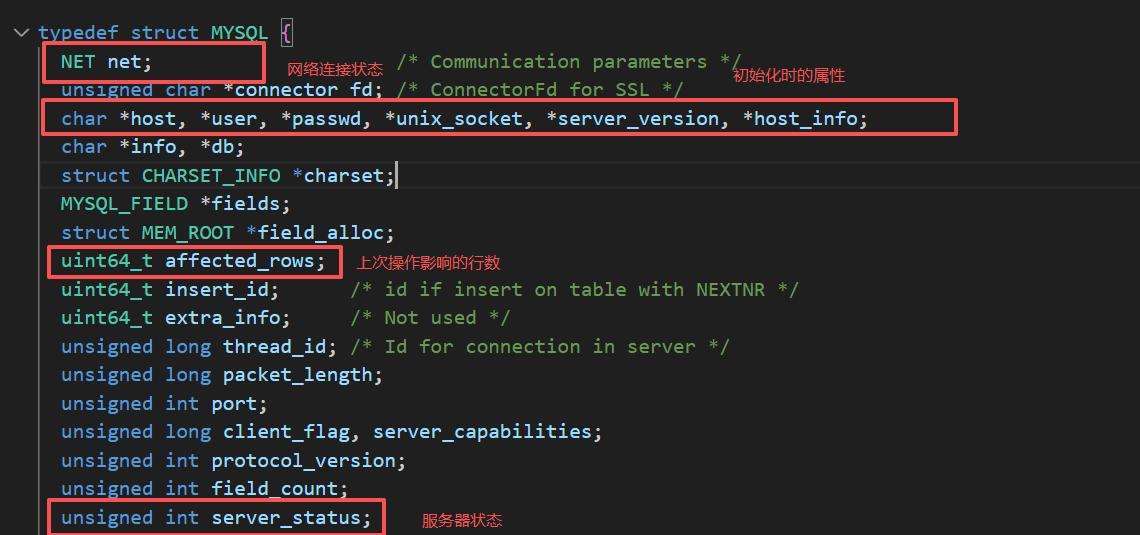Click 'Id for connection in server' comment
Viewport: 1140px width, 535px height.
(x=540, y=347)
